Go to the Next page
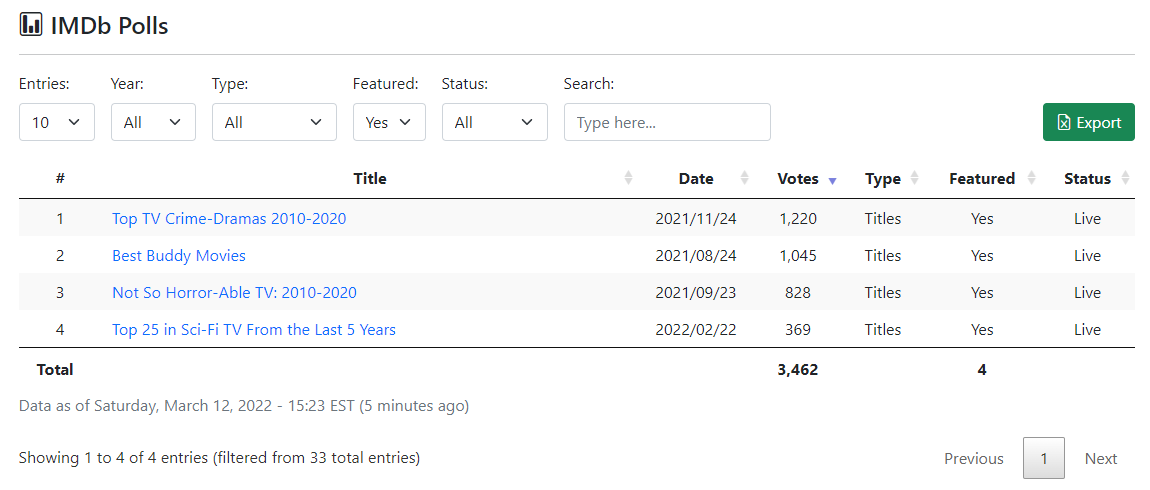 (x=1100, y=458)
